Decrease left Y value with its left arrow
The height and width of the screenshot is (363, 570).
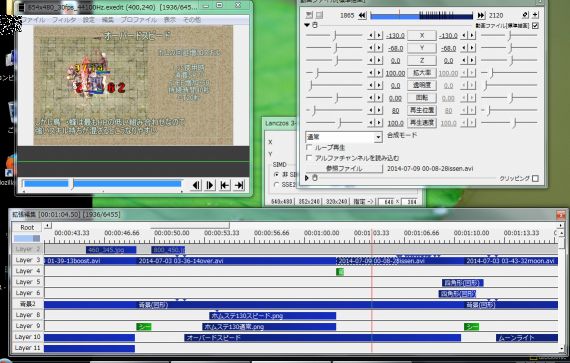tap(371, 48)
